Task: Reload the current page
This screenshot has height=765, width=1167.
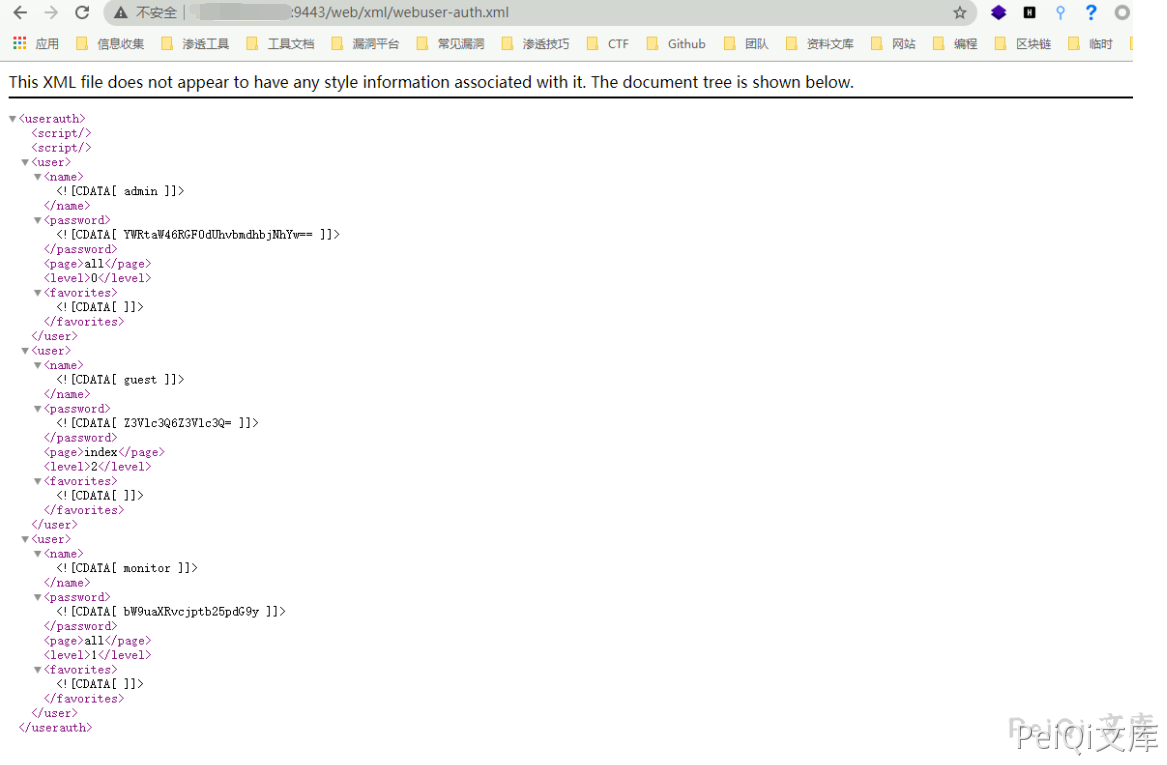Action: (x=82, y=13)
